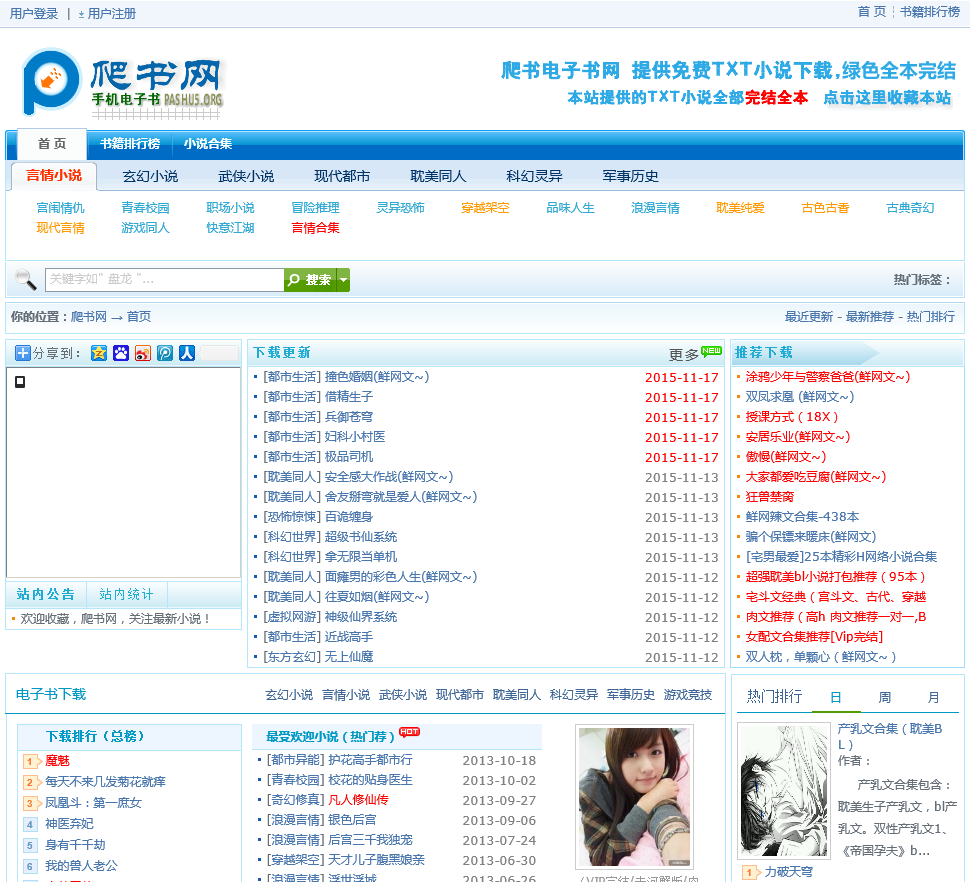Open 书籍排行榜 link in top right
Screen dimensions: 970x882
pyautogui.click(x=929, y=12)
